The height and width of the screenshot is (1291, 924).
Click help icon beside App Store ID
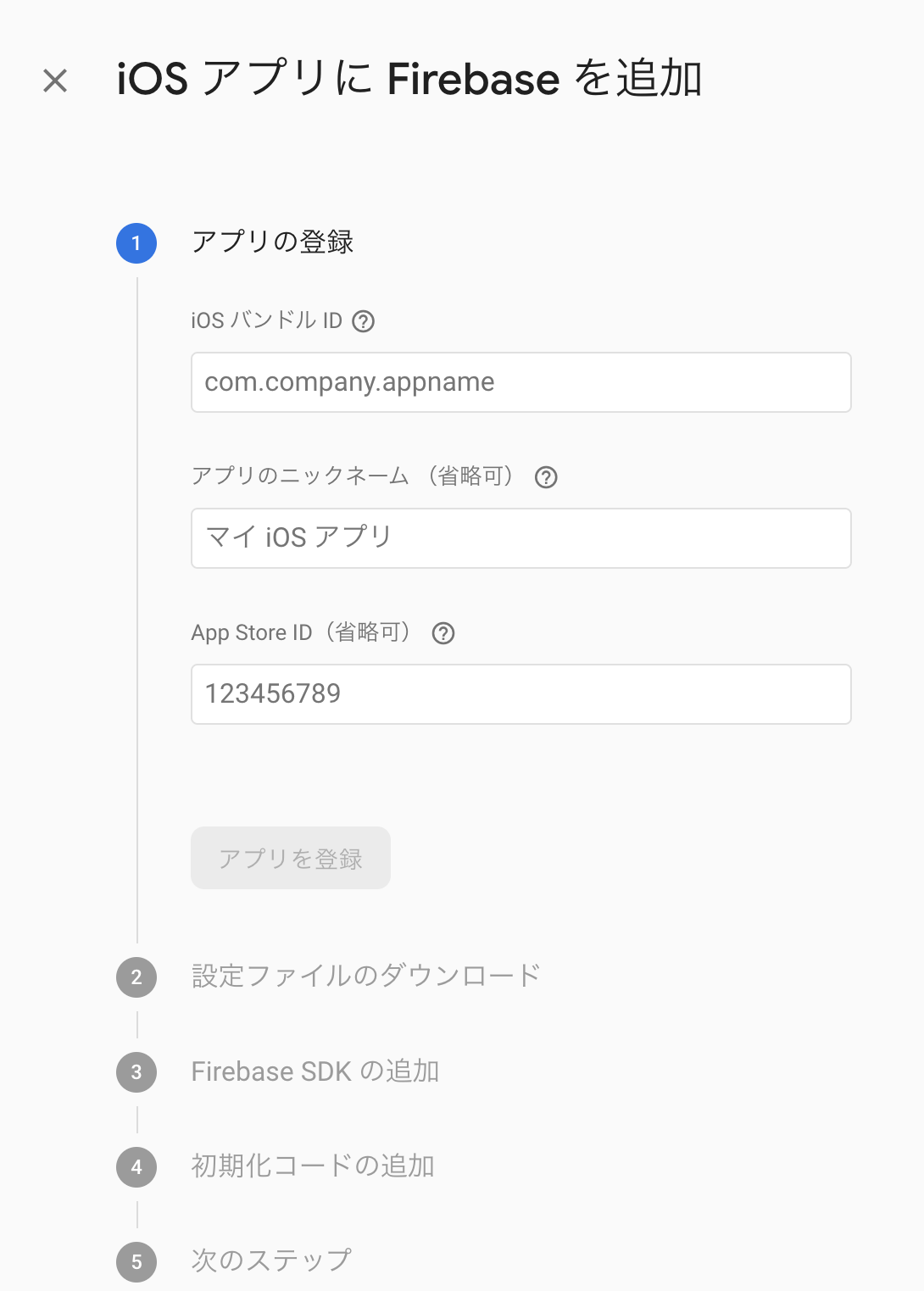pyautogui.click(x=443, y=633)
